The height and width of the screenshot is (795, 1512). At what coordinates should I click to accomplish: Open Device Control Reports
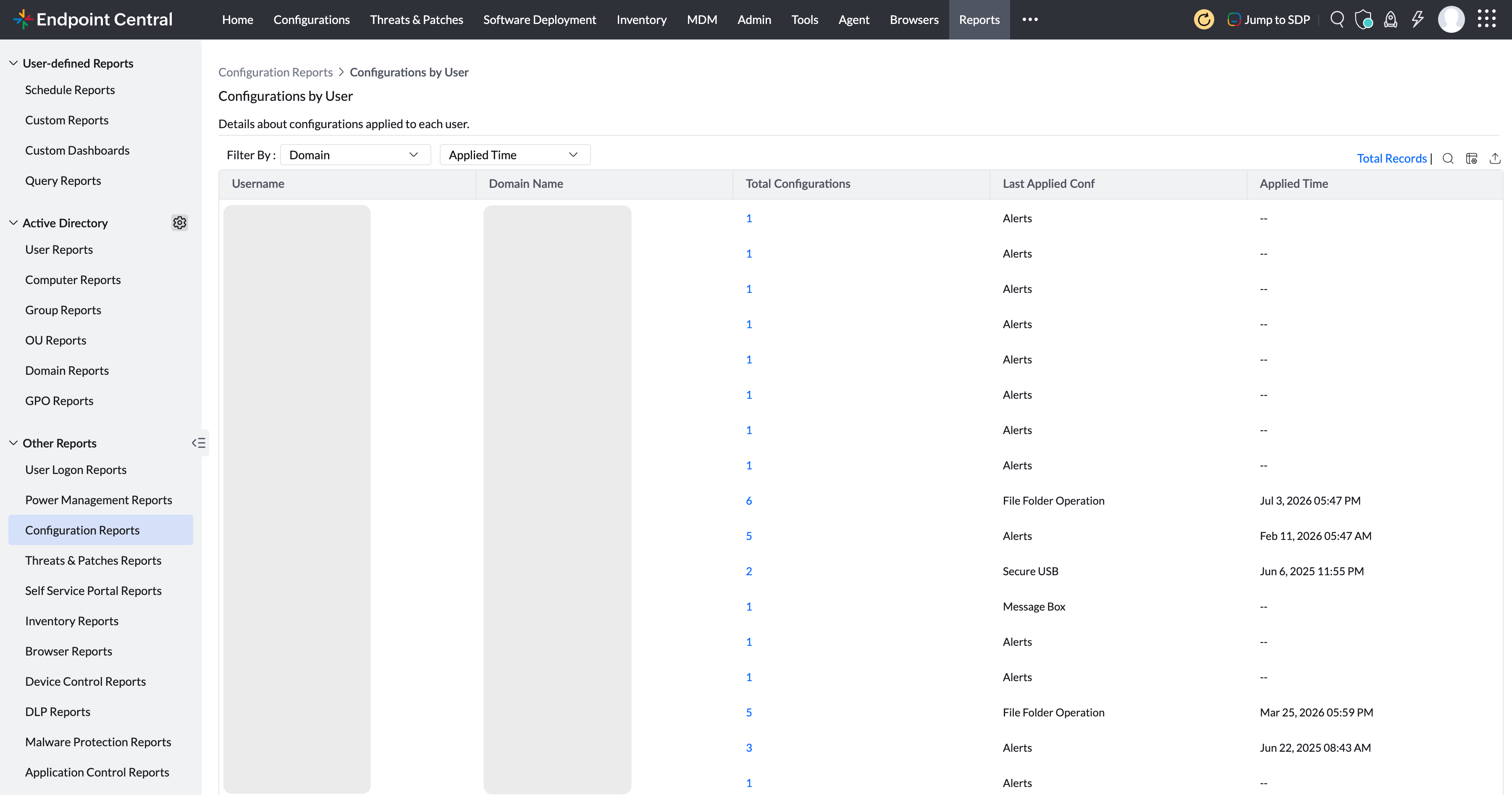pos(85,681)
